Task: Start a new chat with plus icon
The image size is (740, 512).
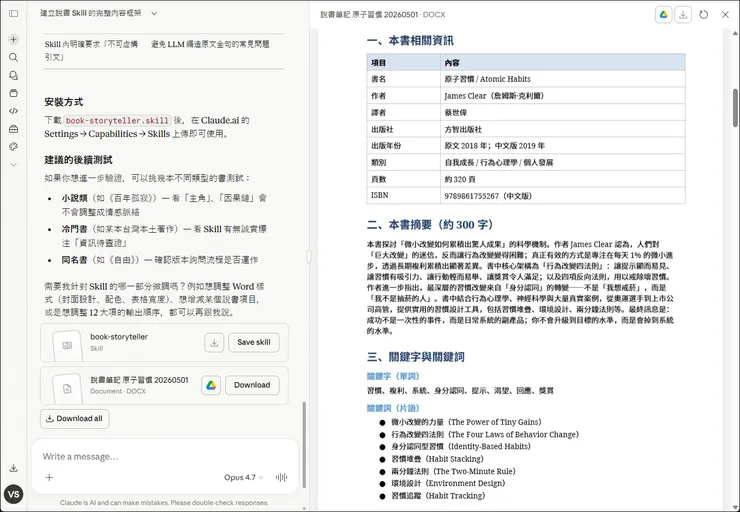Action: (x=14, y=39)
